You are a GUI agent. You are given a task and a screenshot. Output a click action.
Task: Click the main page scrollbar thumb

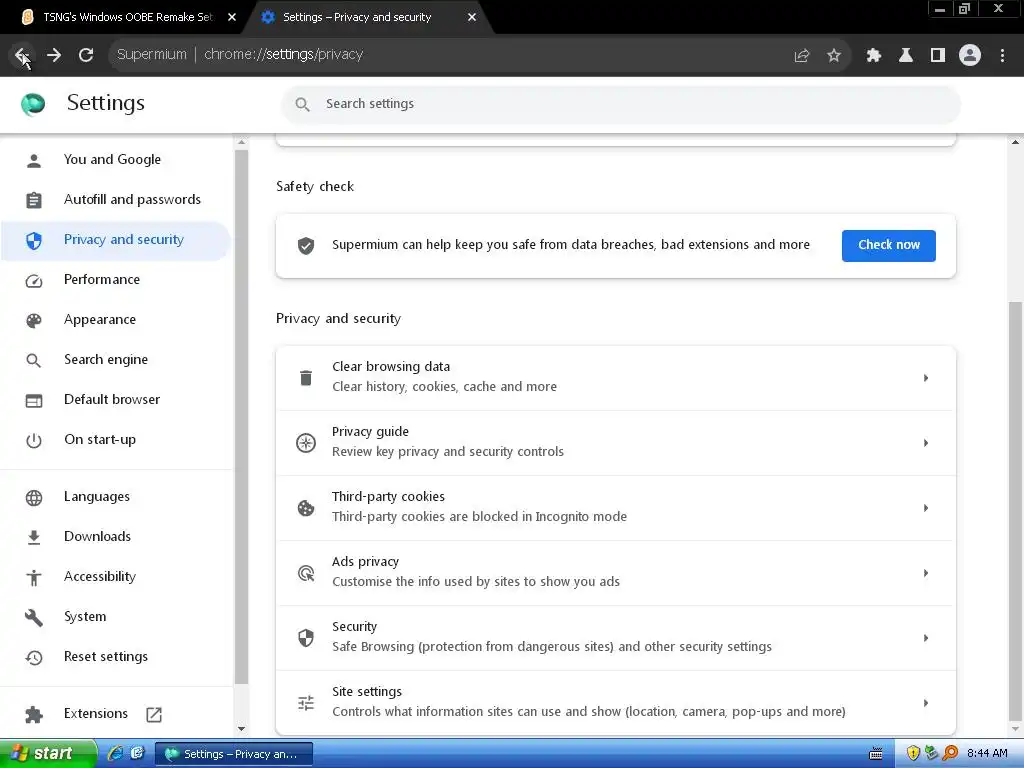pos(1016,509)
